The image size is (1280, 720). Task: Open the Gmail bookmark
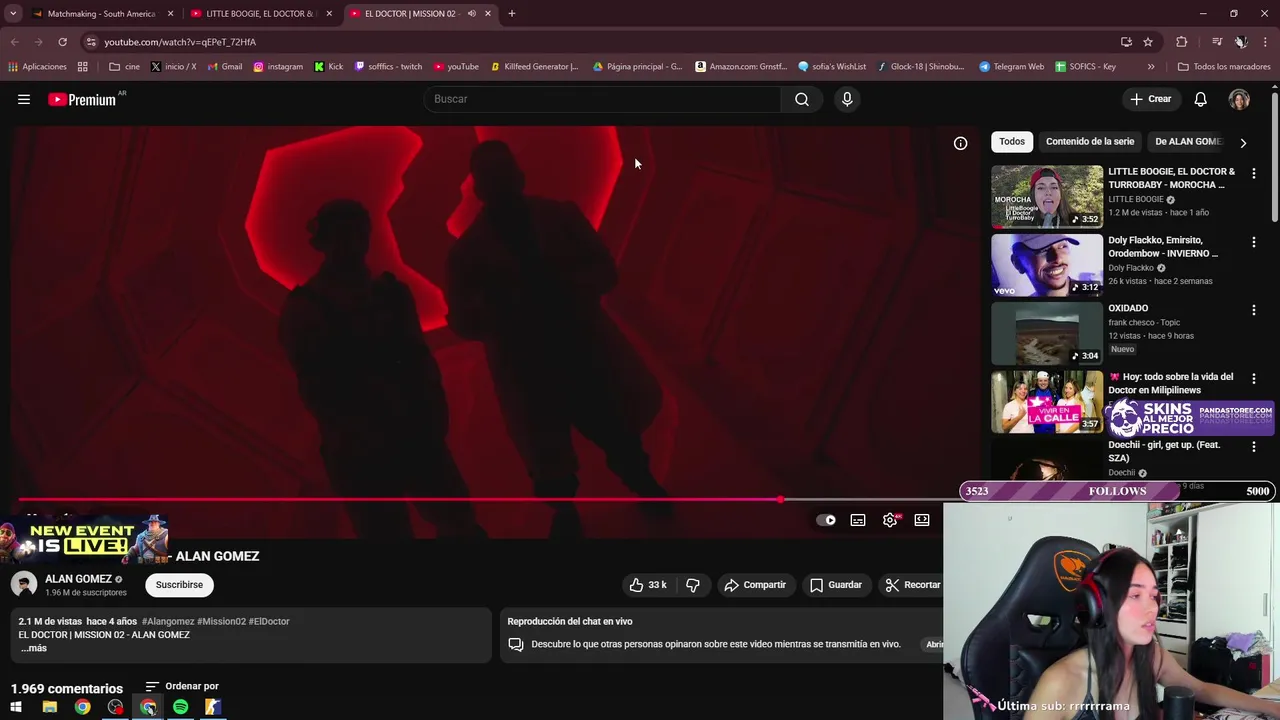[225, 67]
